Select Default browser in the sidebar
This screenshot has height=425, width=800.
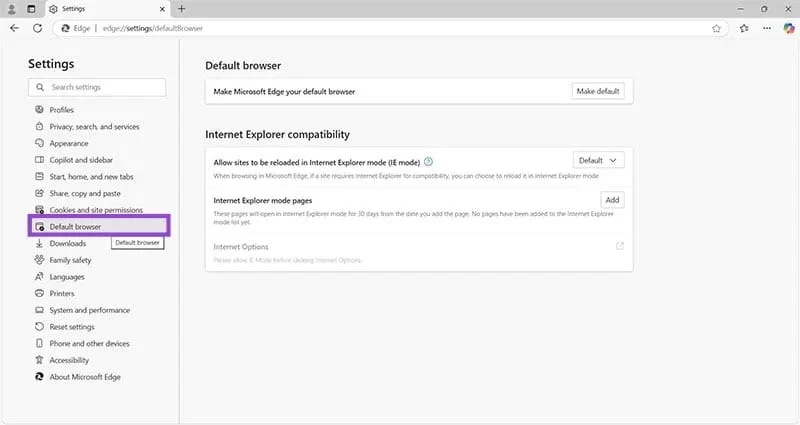(75, 227)
